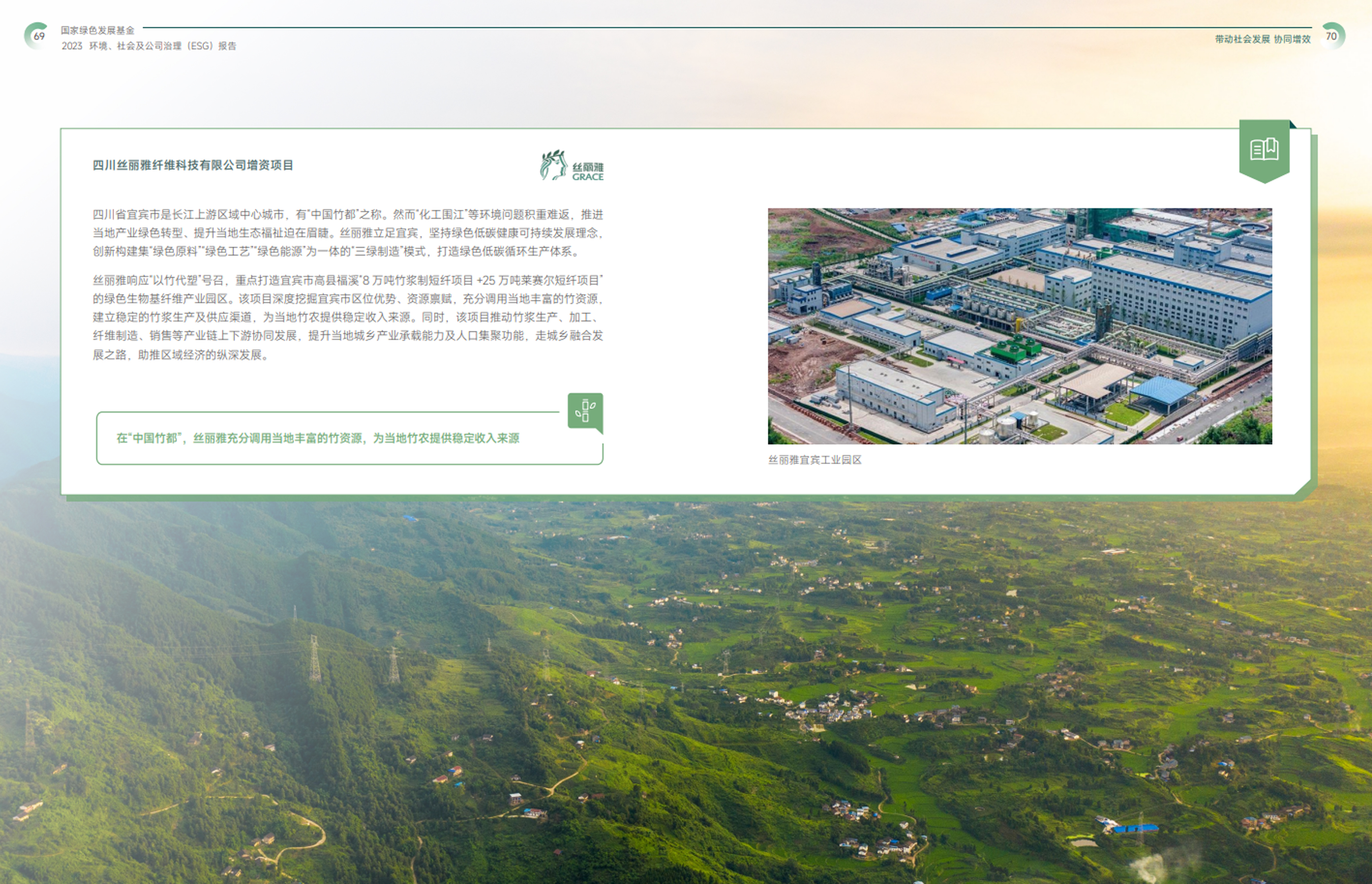Click the paragraph line starting 丝丽雅响应“以竹代塑”号召

pos(348,280)
